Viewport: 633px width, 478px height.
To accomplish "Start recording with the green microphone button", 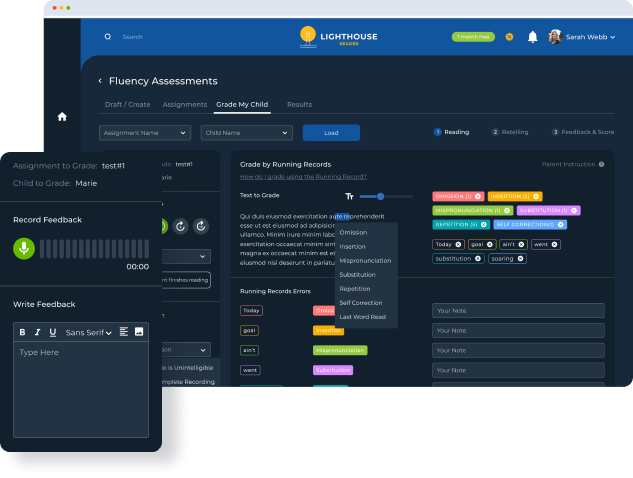I will pyautogui.click(x=22, y=247).
